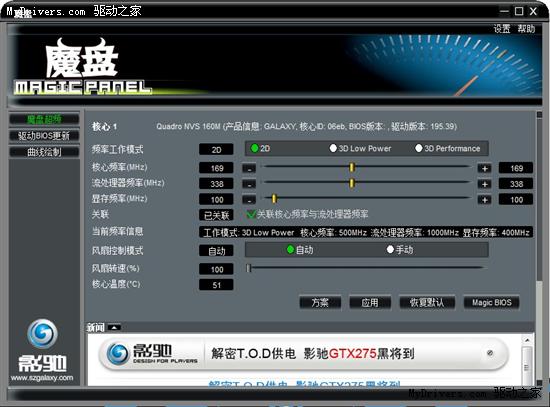
Task: Select the 3D Performance radio button
Action: [418, 148]
